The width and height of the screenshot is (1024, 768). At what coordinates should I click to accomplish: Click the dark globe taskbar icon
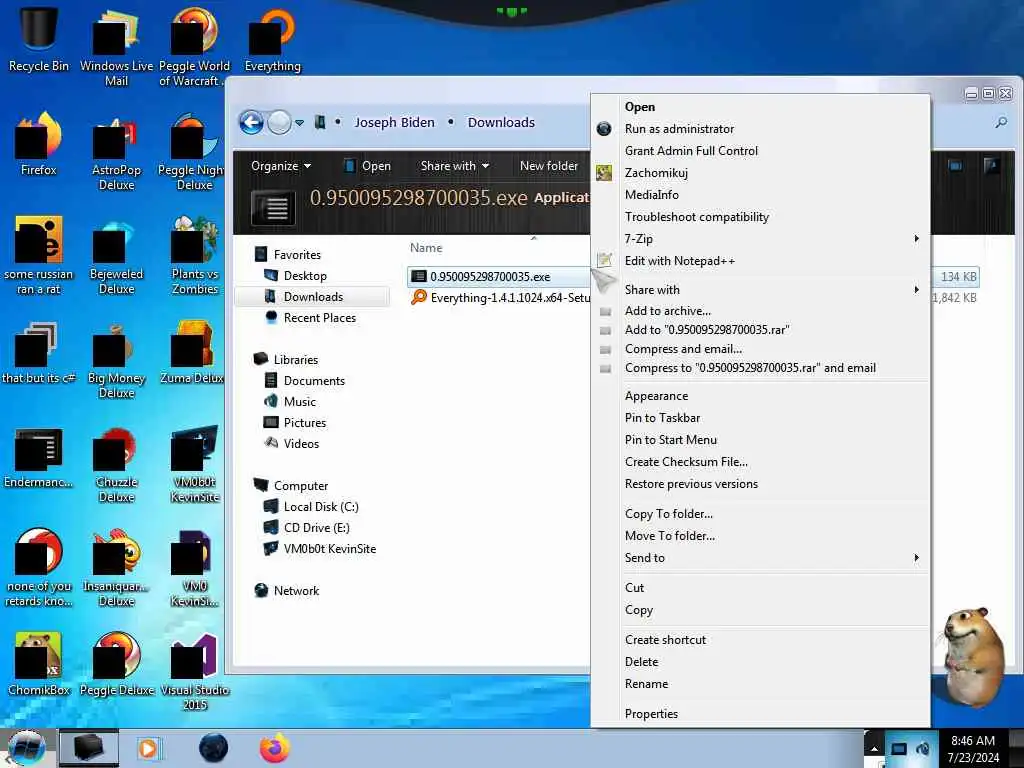pyautogui.click(x=213, y=748)
